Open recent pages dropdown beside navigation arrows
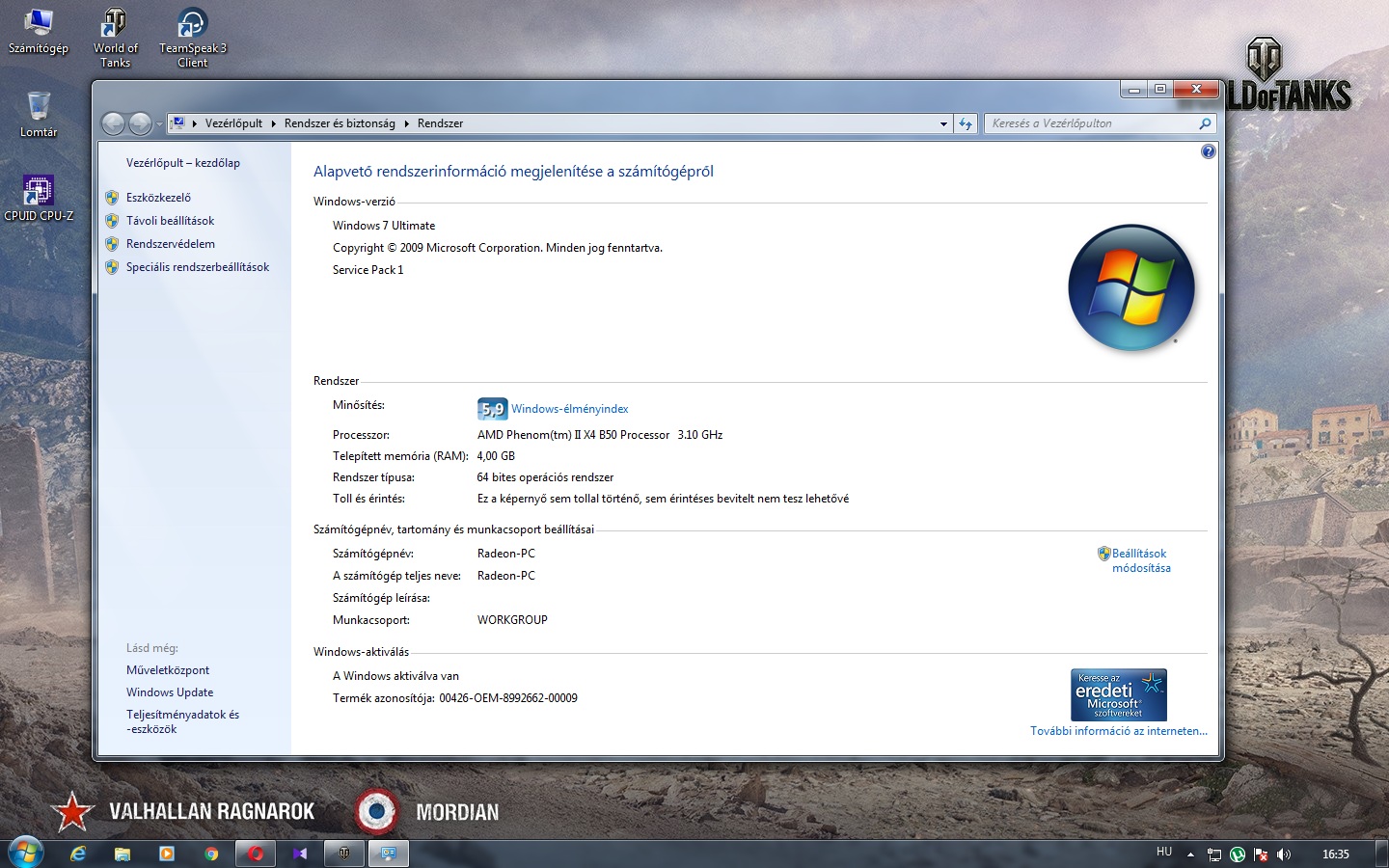The height and width of the screenshot is (868, 1389). 159,123
